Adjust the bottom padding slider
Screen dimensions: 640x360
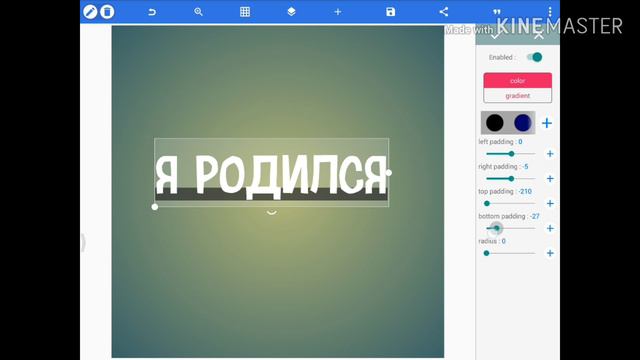(511, 228)
